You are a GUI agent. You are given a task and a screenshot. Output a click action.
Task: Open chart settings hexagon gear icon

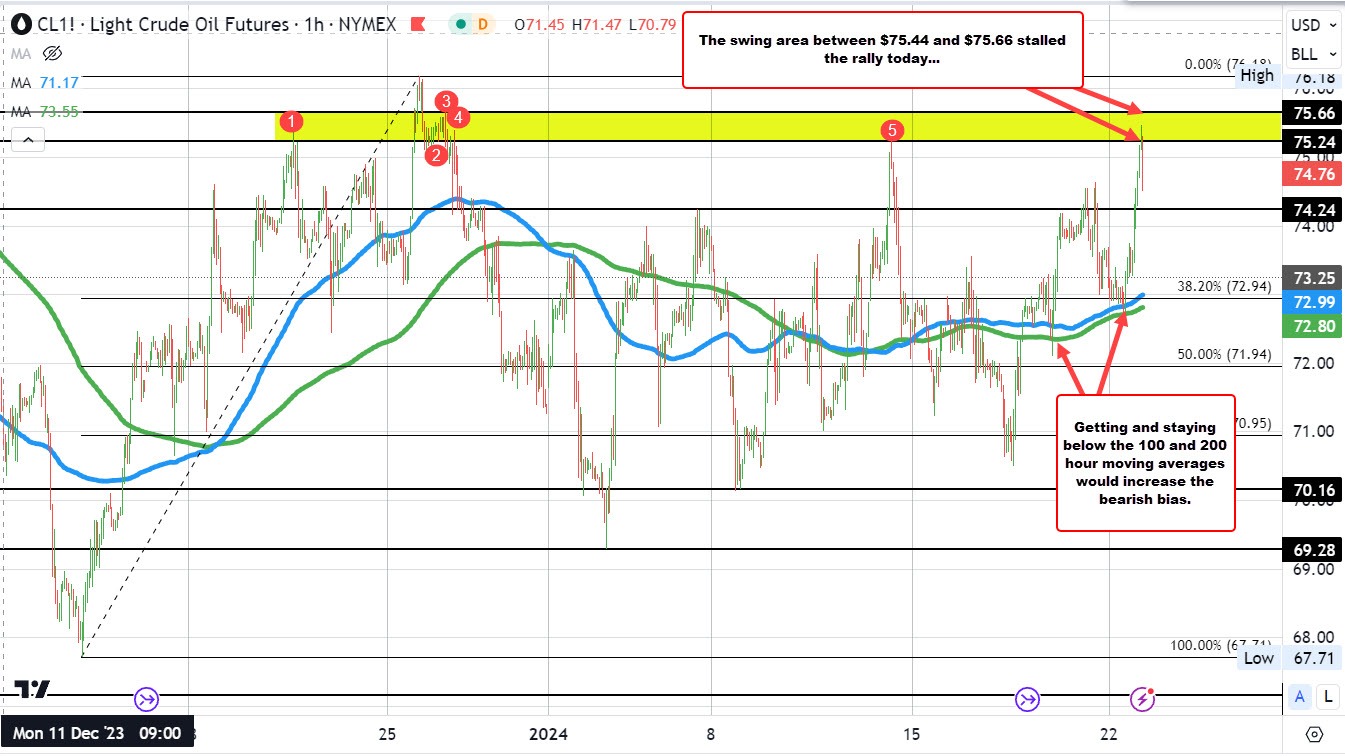[1315, 734]
